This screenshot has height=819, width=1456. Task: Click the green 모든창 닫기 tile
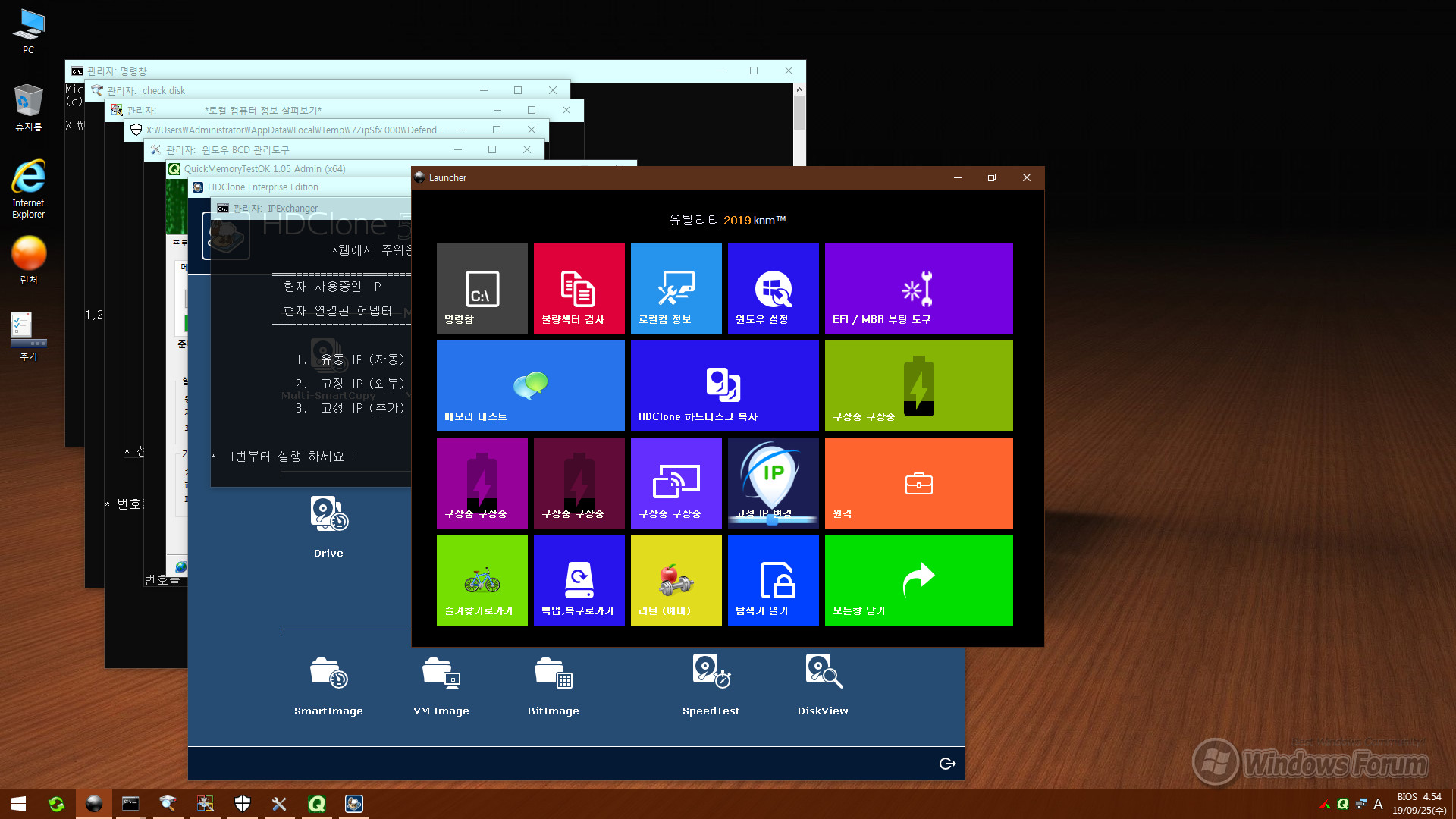pos(918,580)
